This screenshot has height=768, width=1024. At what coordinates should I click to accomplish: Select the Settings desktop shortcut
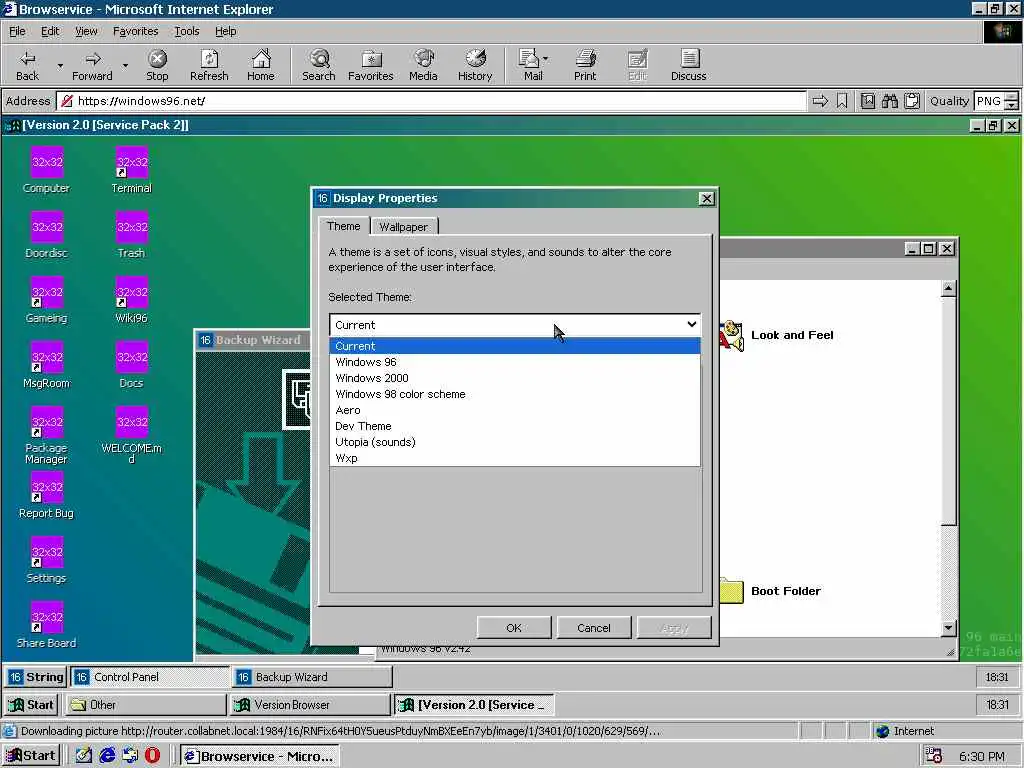(46, 560)
